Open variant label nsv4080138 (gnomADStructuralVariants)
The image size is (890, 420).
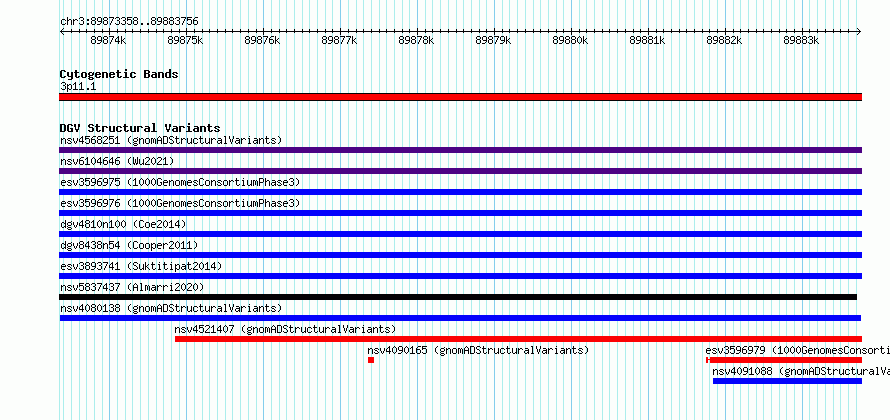[x=171, y=308]
